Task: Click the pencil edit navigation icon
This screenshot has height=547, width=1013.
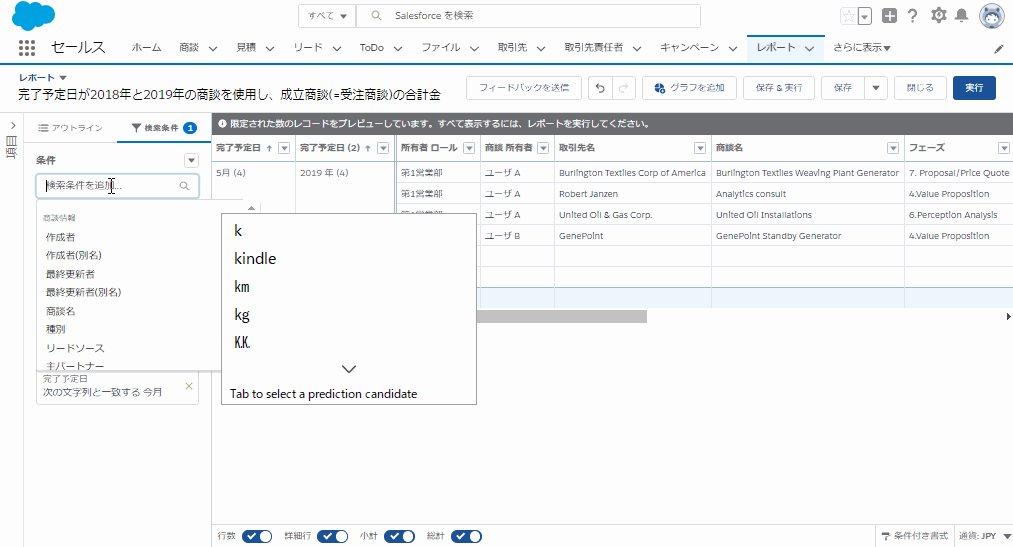Action: tap(998, 48)
